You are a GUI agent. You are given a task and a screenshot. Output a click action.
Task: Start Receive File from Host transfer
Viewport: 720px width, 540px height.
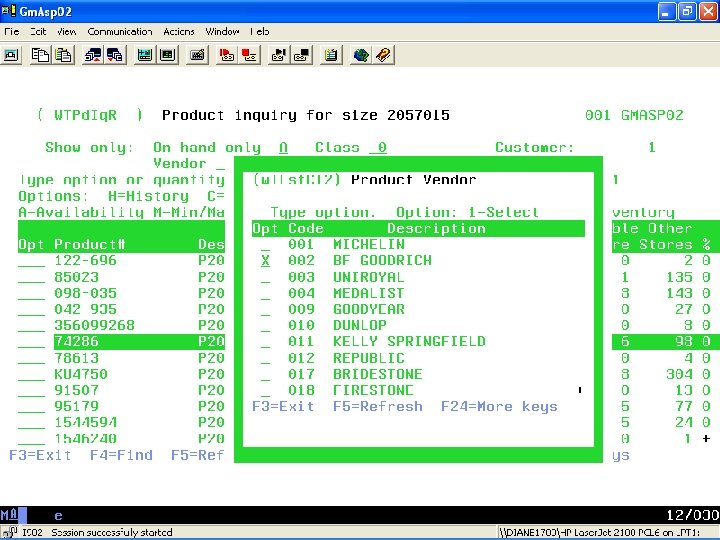115,55
